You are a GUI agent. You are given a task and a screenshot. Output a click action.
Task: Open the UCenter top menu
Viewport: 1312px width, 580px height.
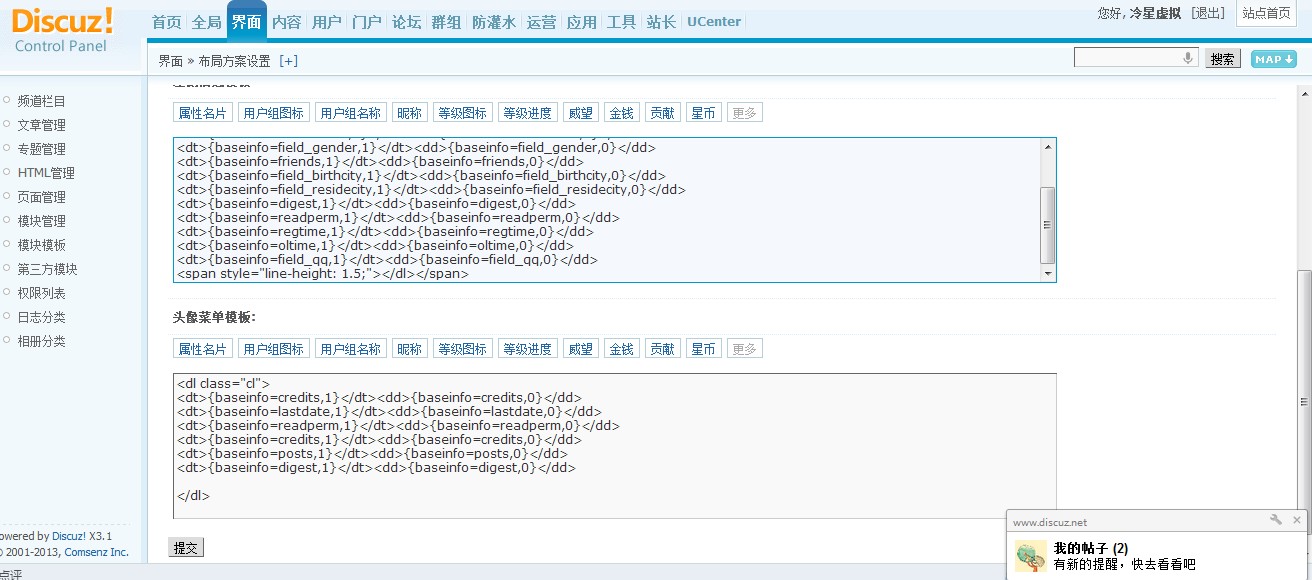714,22
